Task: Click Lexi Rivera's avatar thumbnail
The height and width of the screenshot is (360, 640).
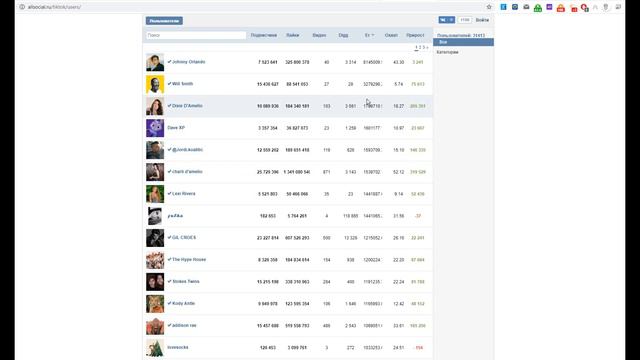Action: pyautogui.click(x=155, y=194)
